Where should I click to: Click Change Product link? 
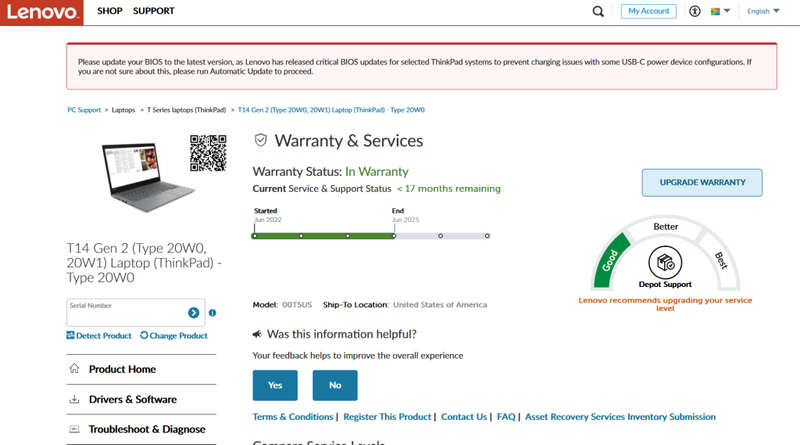click(x=174, y=335)
